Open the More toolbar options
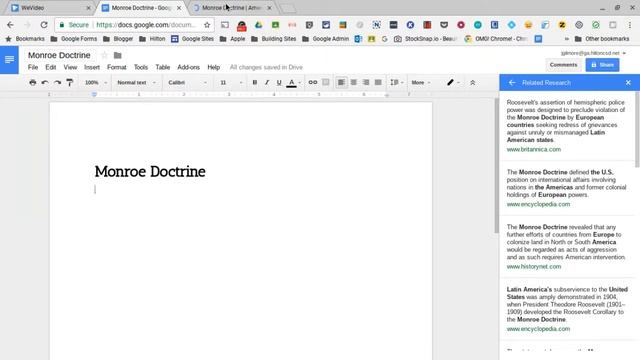The width and height of the screenshot is (640, 360). [x=421, y=82]
